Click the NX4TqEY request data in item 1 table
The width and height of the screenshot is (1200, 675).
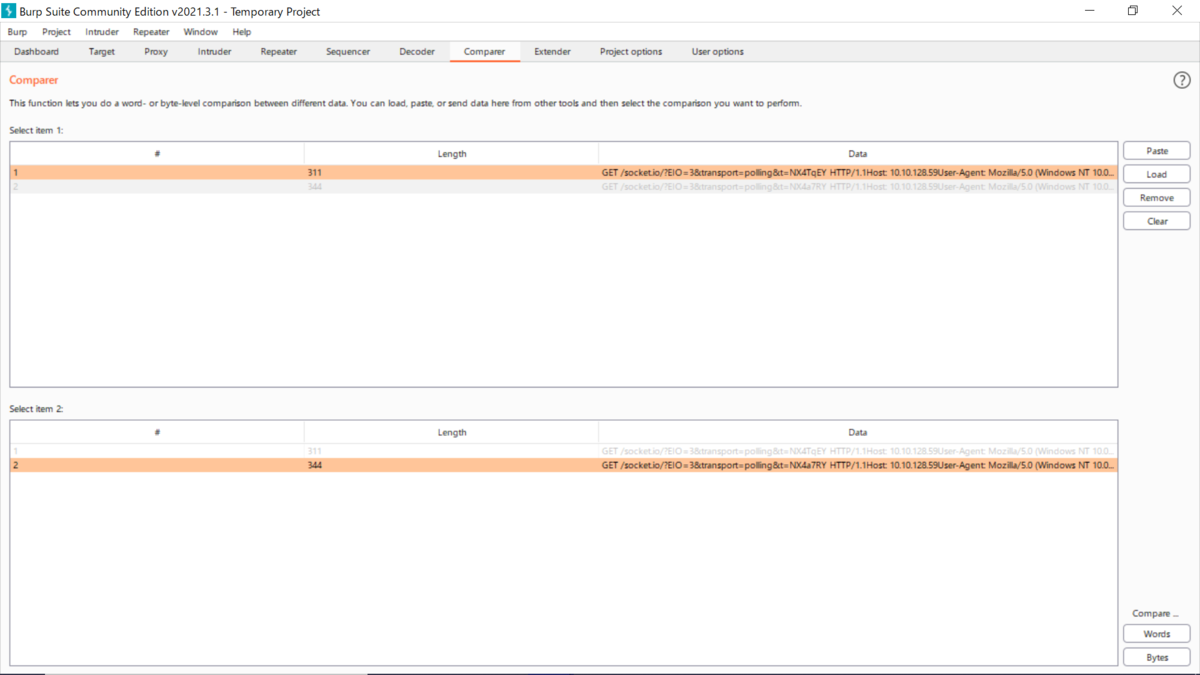(x=858, y=173)
